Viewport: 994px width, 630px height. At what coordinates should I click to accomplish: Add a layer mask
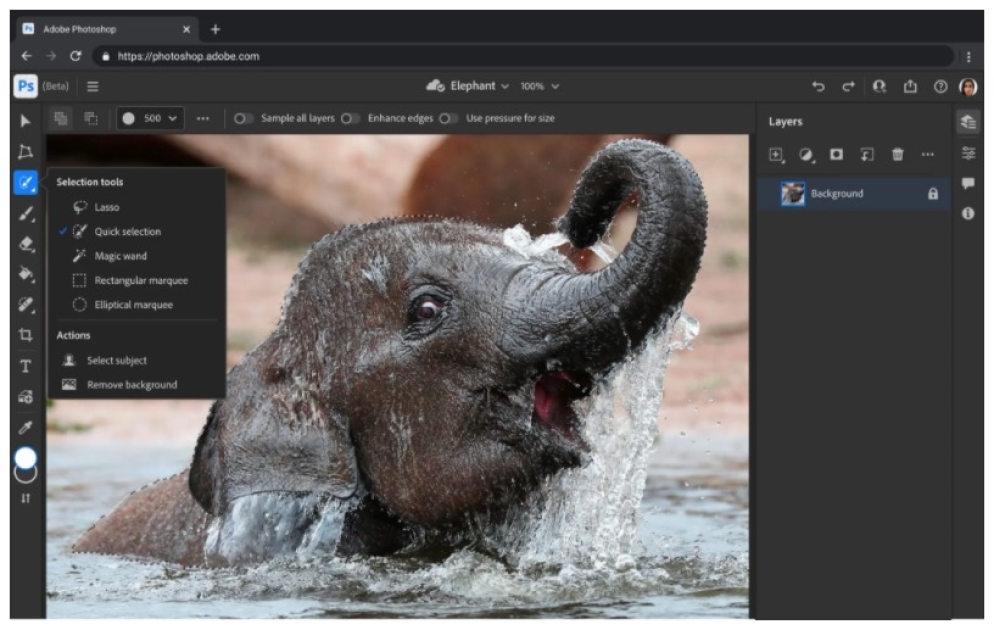[837, 154]
